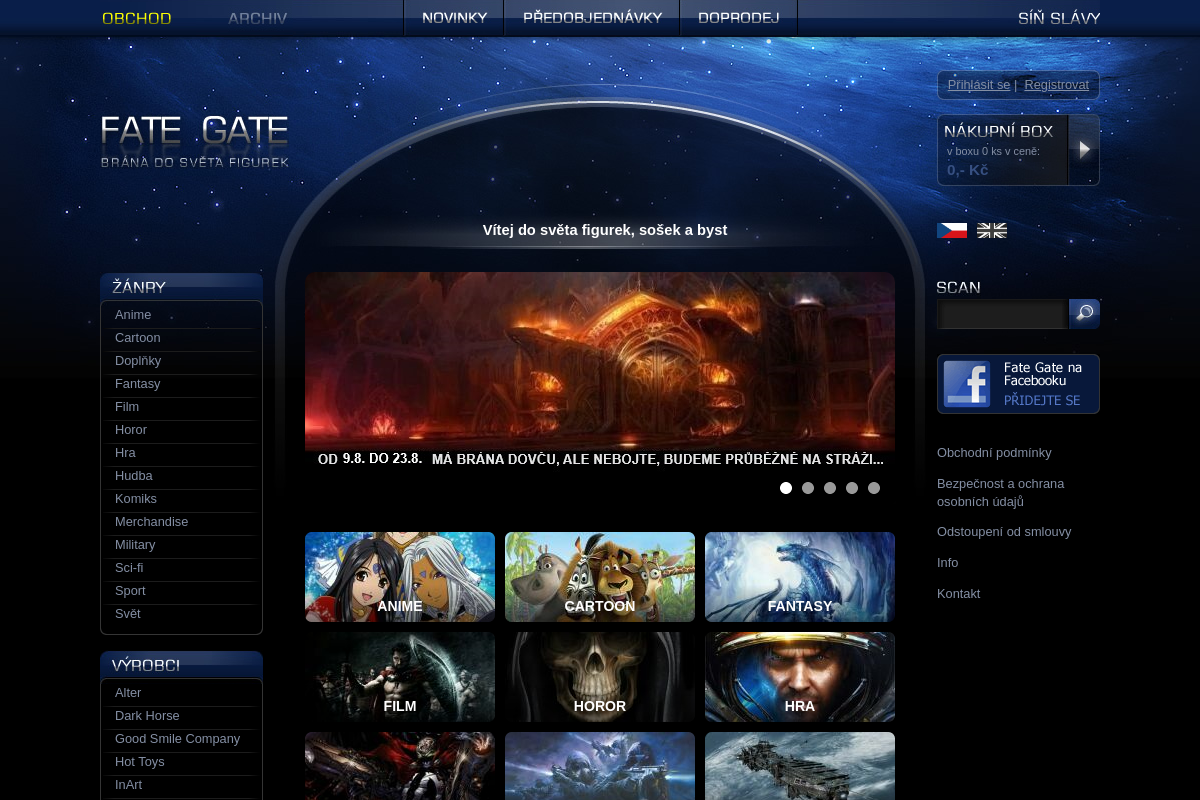Open the CARTOON category thumbnail
This screenshot has width=1200, height=800.
[600, 577]
